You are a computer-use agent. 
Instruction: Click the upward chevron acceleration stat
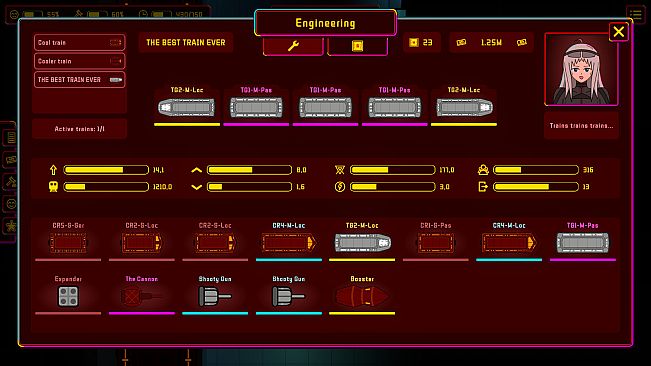tap(196, 170)
